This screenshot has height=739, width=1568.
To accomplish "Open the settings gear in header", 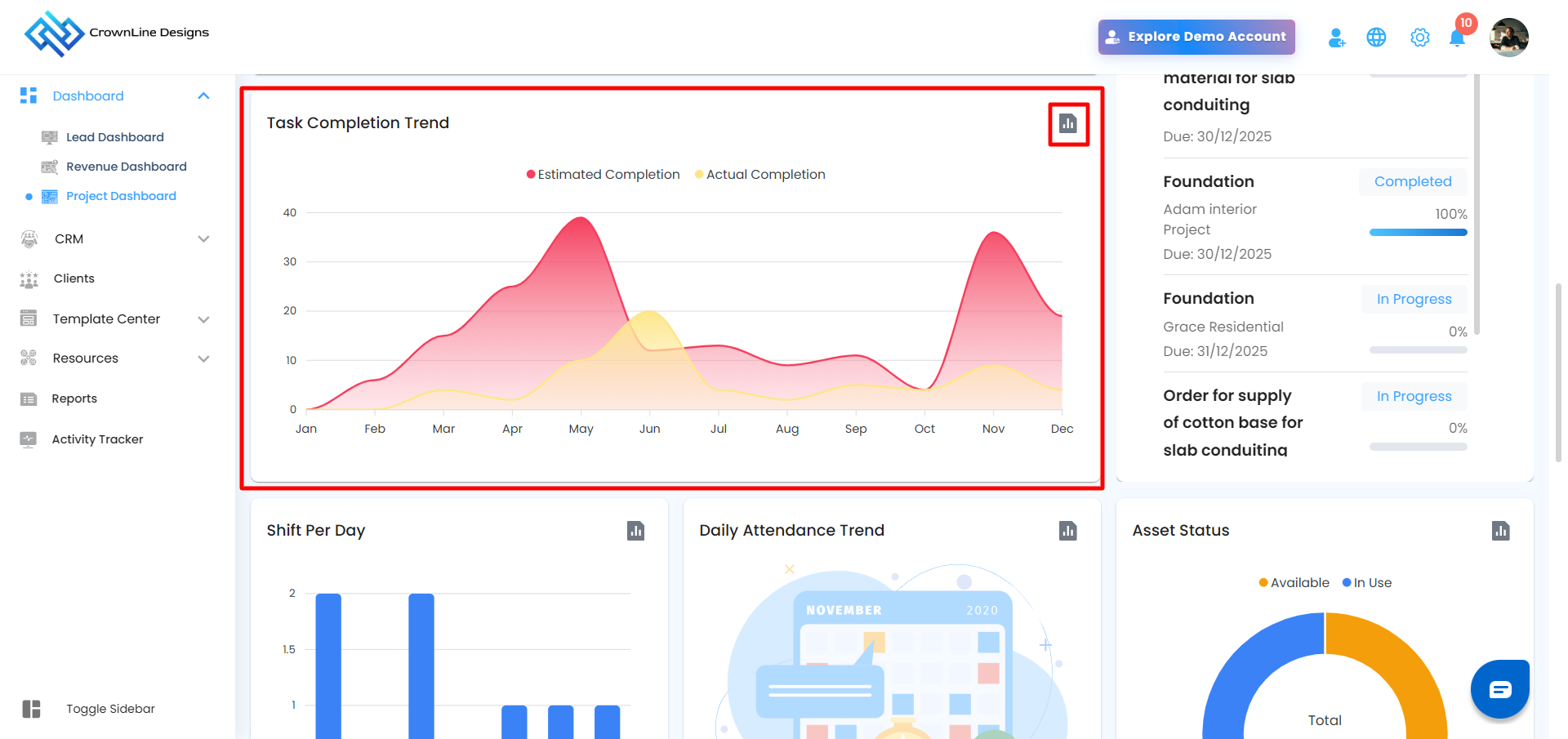I will [x=1419, y=38].
